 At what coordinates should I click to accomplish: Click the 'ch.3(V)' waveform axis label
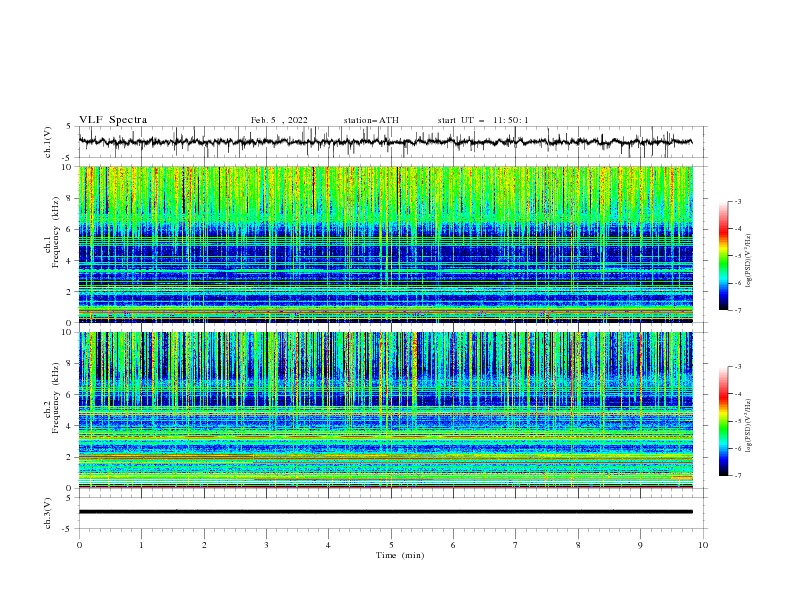click(48, 513)
